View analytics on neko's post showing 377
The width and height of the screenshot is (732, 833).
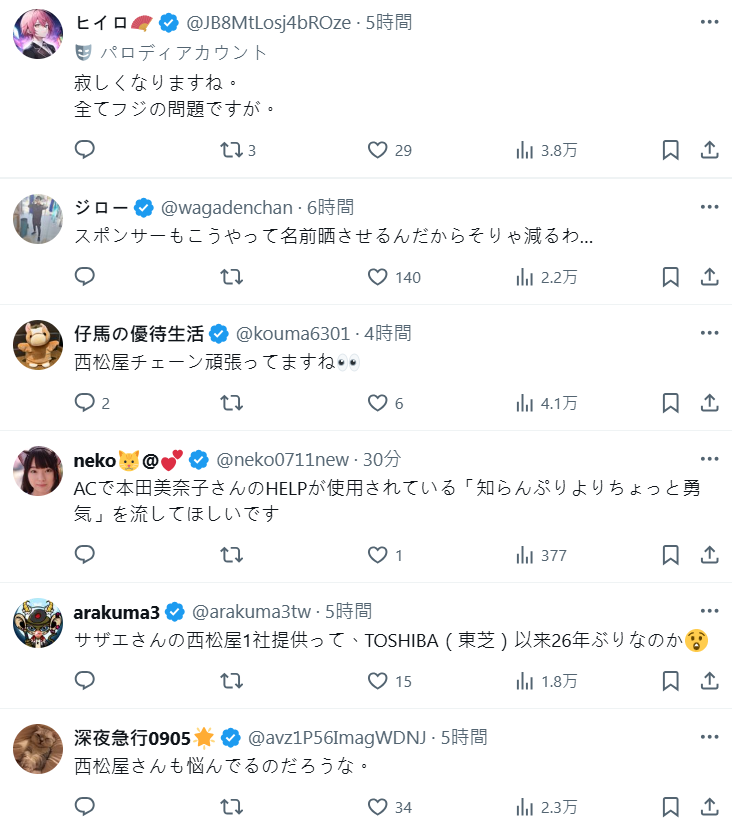pyautogui.click(x=540, y=555)
